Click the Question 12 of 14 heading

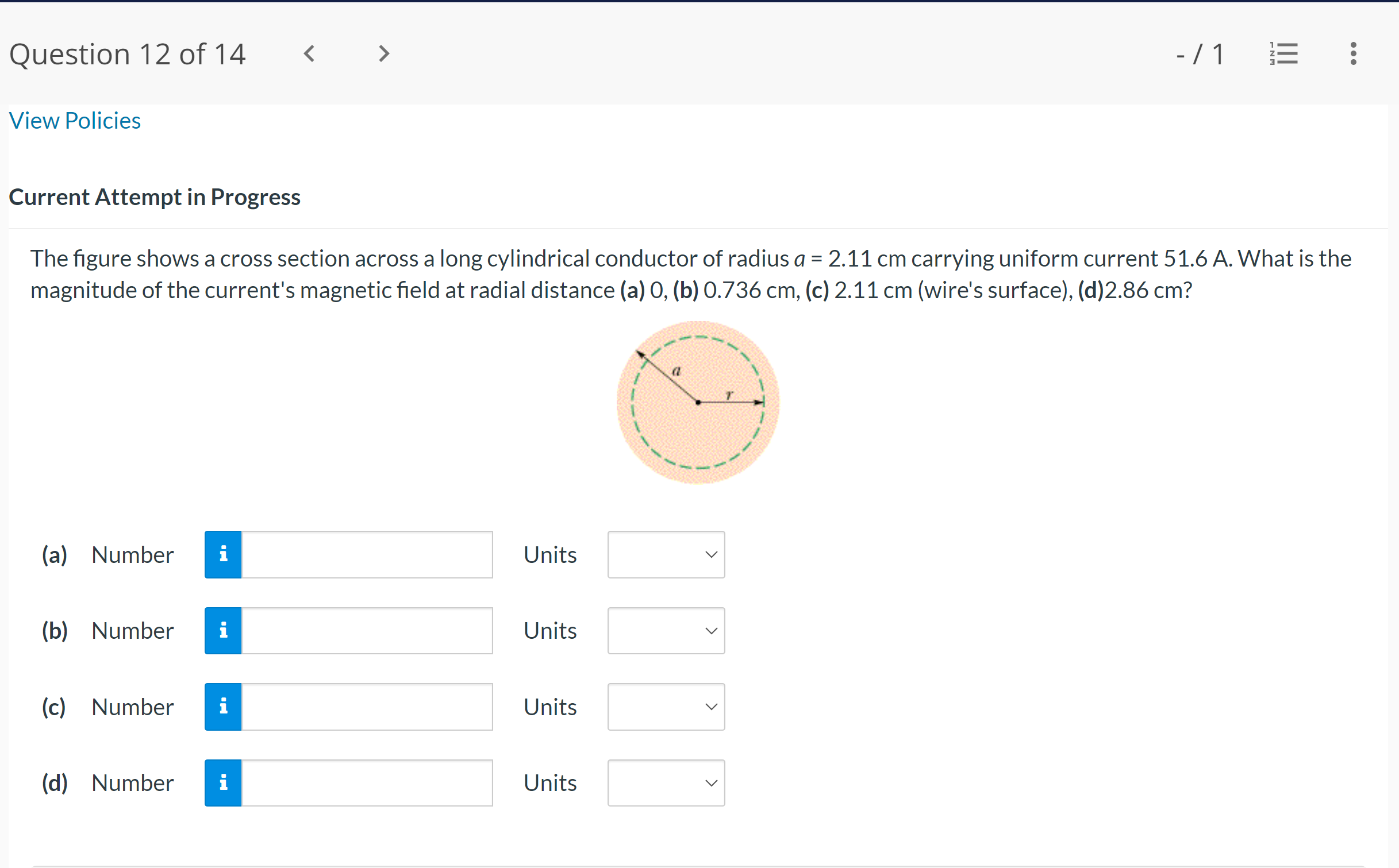pos(128,55)
